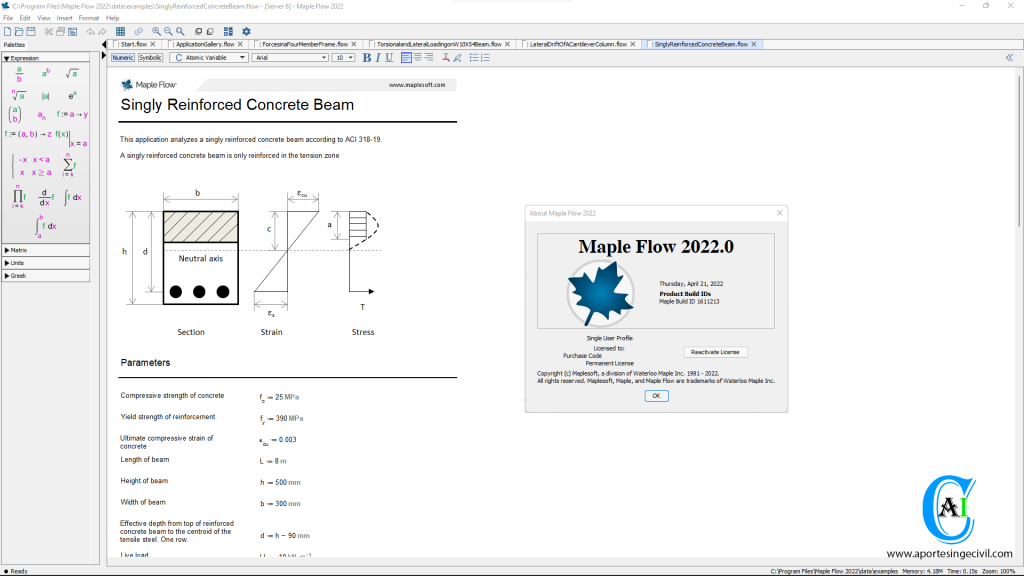Switch evaluation mode to Symbolic
The width and height of the screenshot is (1024, 576).
(x=151, y=58)
